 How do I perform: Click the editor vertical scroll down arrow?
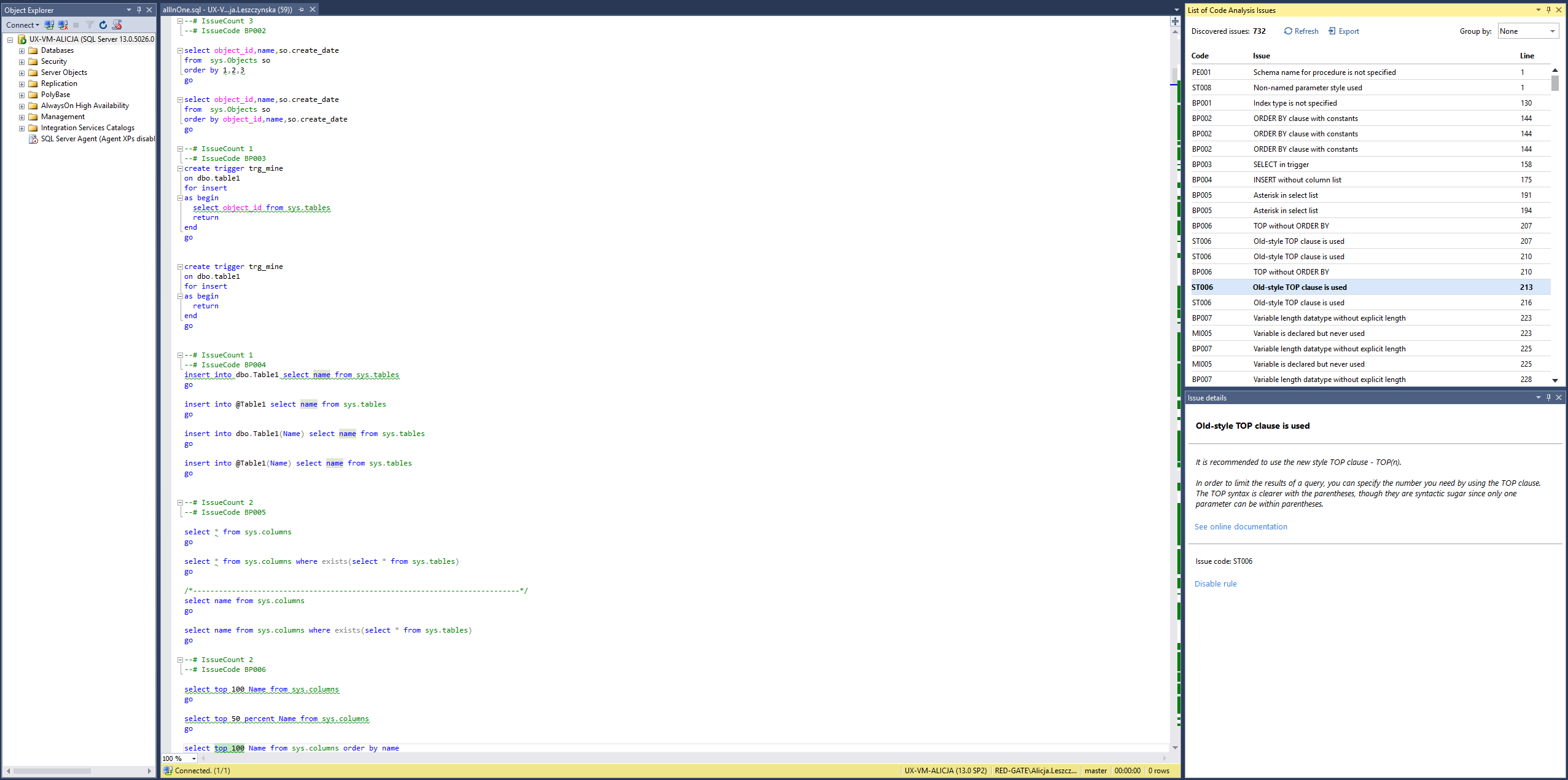1175,747
